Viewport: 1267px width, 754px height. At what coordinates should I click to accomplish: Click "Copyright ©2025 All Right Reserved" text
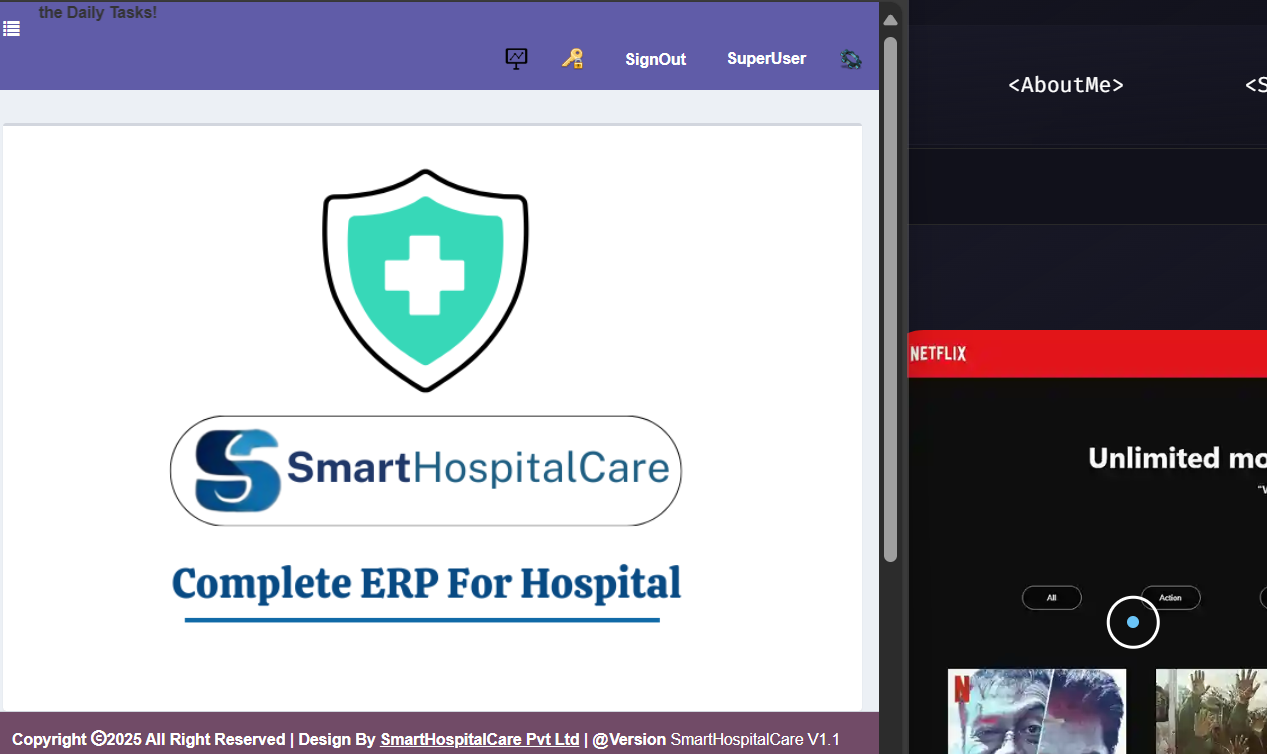[x=148, y=739]
